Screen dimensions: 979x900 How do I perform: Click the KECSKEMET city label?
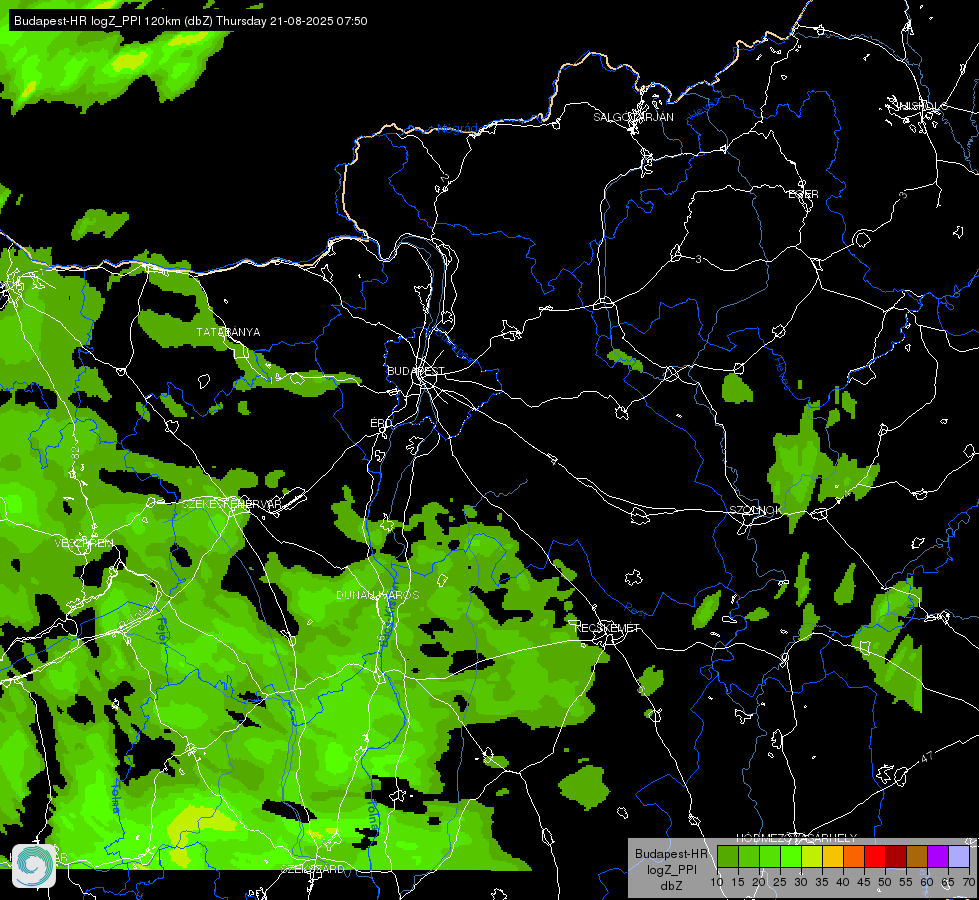coord(608,628)
